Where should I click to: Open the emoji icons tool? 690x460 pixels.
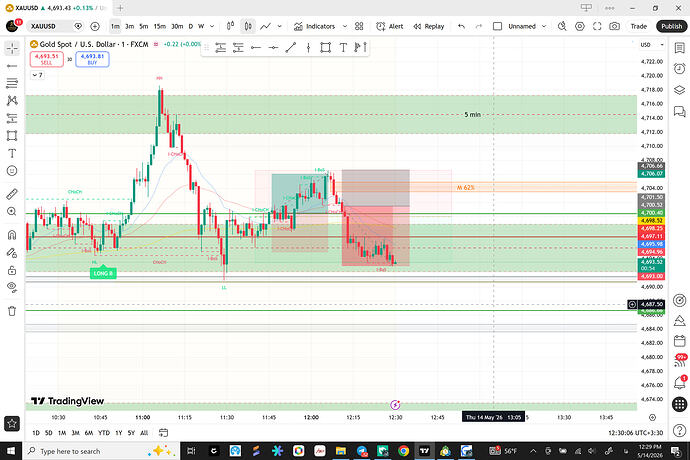[12, 171]
